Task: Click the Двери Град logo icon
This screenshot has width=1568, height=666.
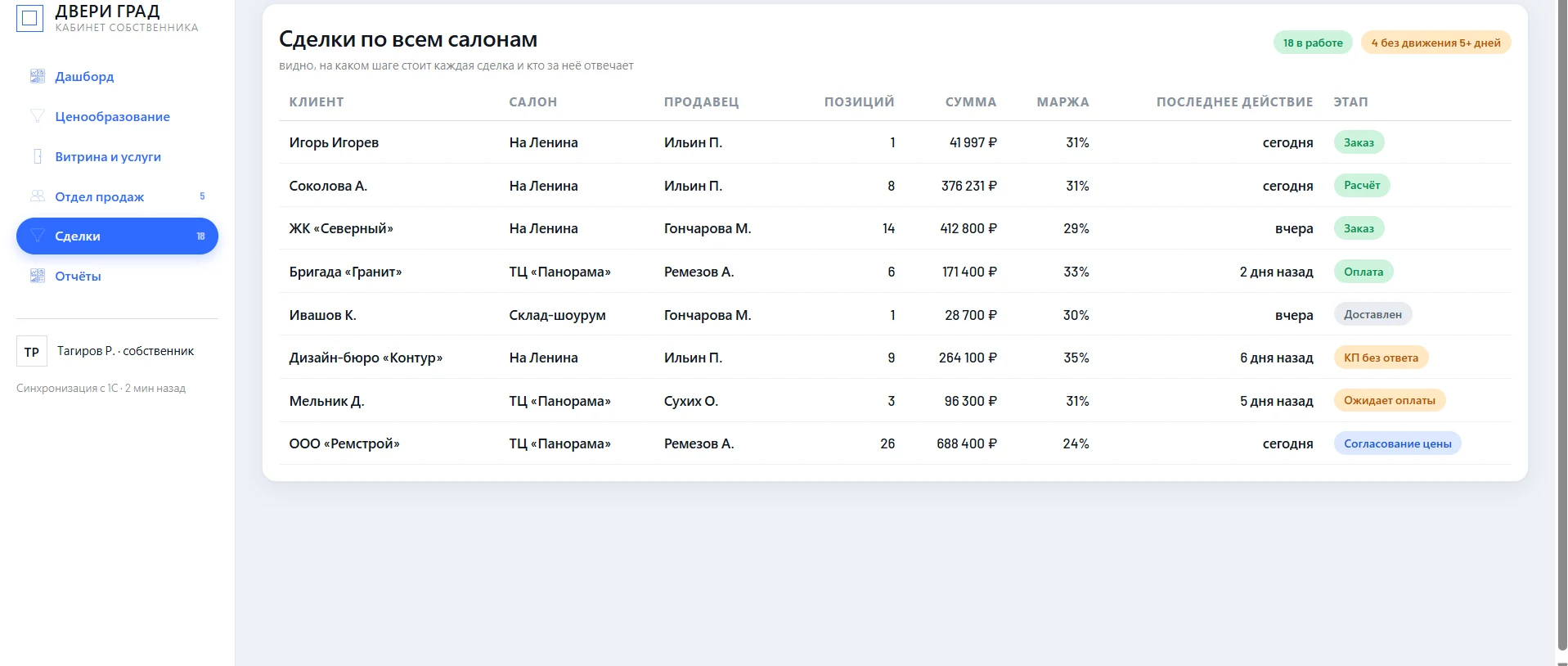Action: coord(30,18)
